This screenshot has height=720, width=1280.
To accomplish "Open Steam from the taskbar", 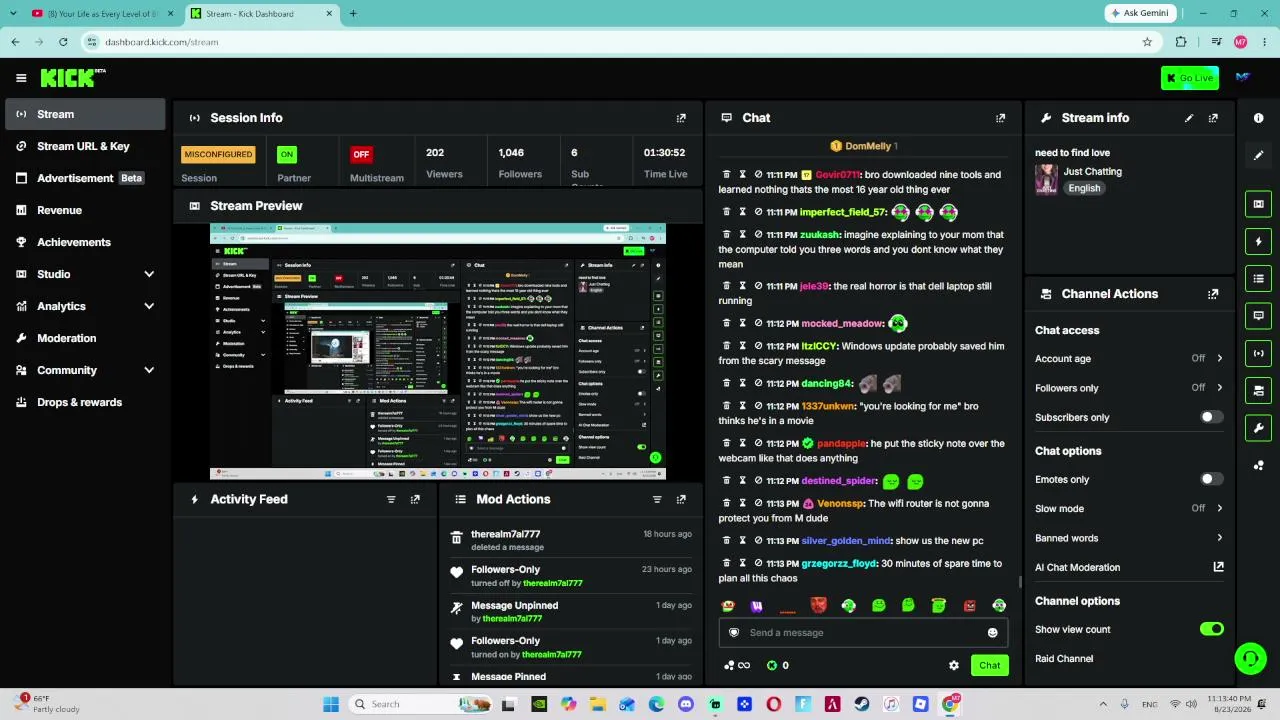I will pyautogui.click(x=862, y=704).
